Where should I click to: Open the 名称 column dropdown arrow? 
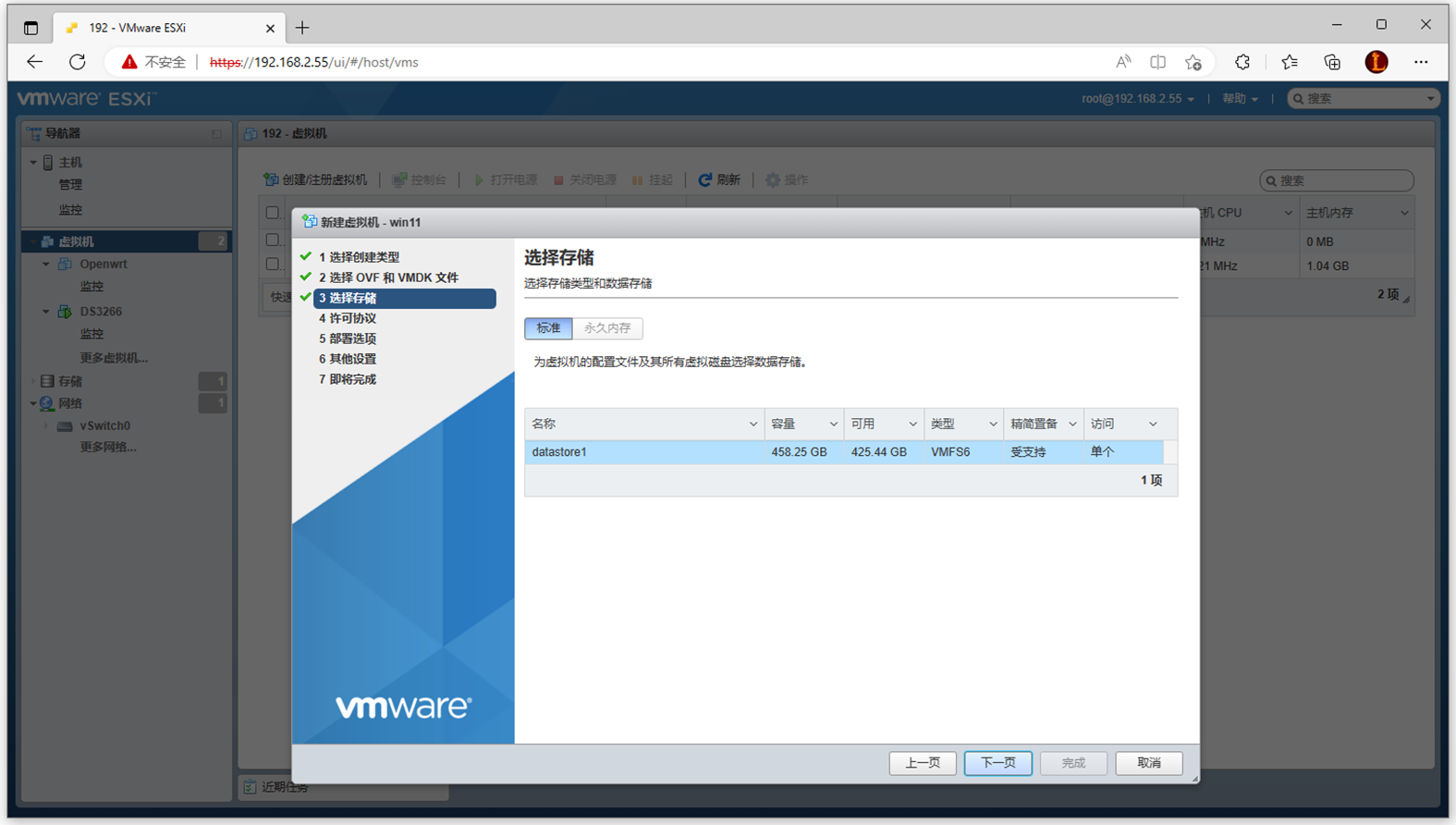tap(752, 425)
